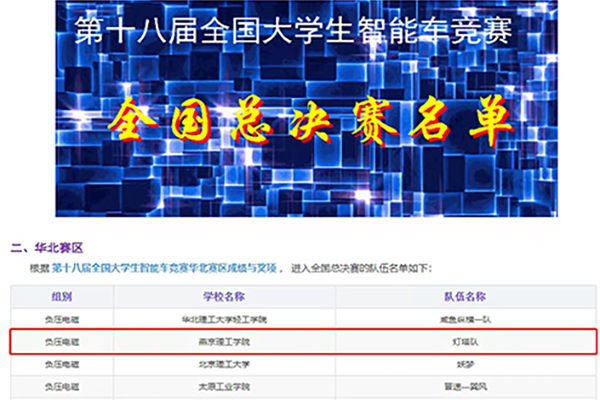Click 负压电磁 group in 北京理工大学 row
The height and width of the screenshot is (400, 600).
coord(62,364)
